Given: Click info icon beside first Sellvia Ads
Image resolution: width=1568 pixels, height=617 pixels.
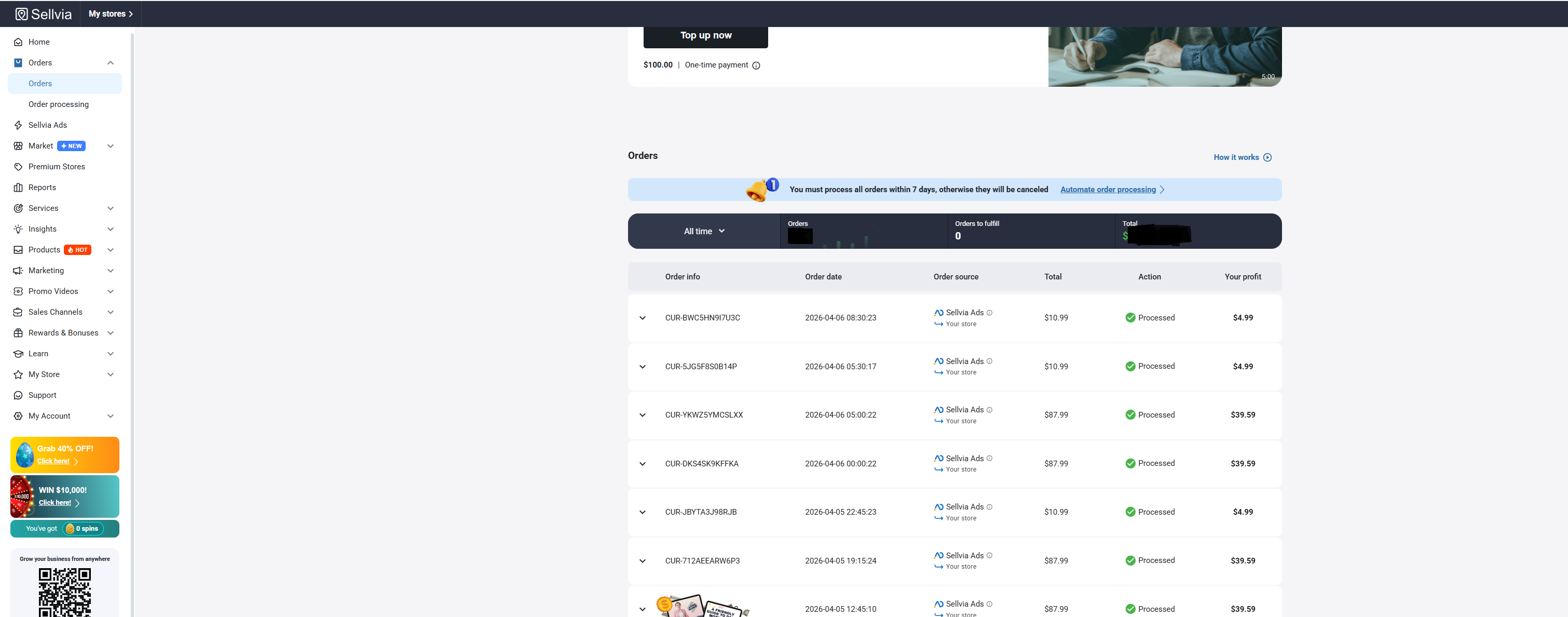Looking at the screenshot, I should point(989,313).
